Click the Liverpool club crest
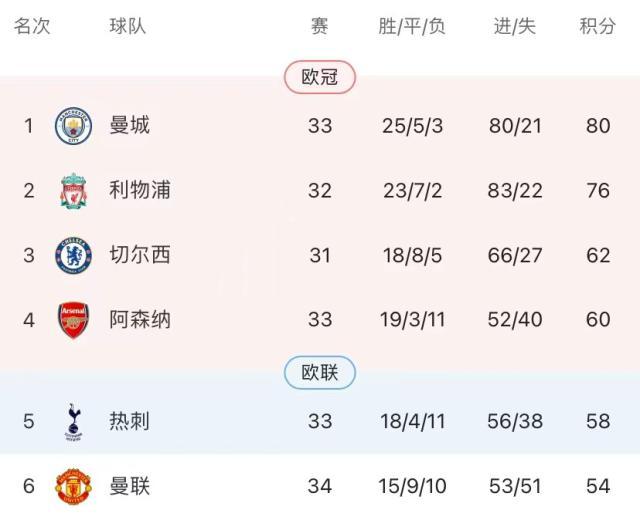Image resolution: width=640 pixels, height=520 pixels. click(x=73, y=190)
